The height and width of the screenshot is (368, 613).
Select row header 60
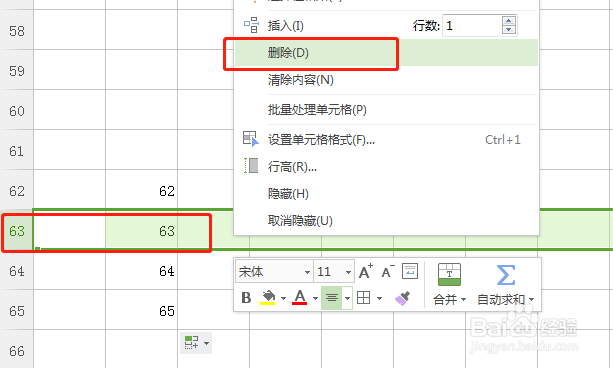coord(17,111)
